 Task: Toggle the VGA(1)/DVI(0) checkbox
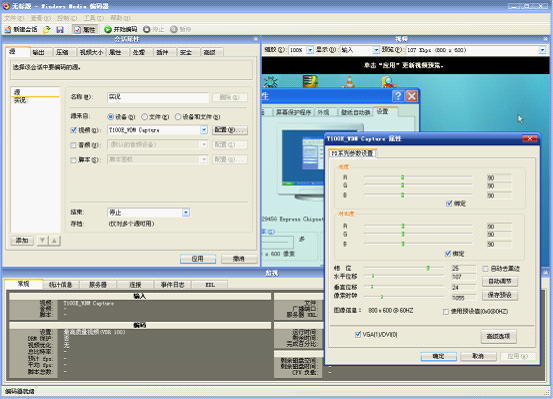(358, 334)
